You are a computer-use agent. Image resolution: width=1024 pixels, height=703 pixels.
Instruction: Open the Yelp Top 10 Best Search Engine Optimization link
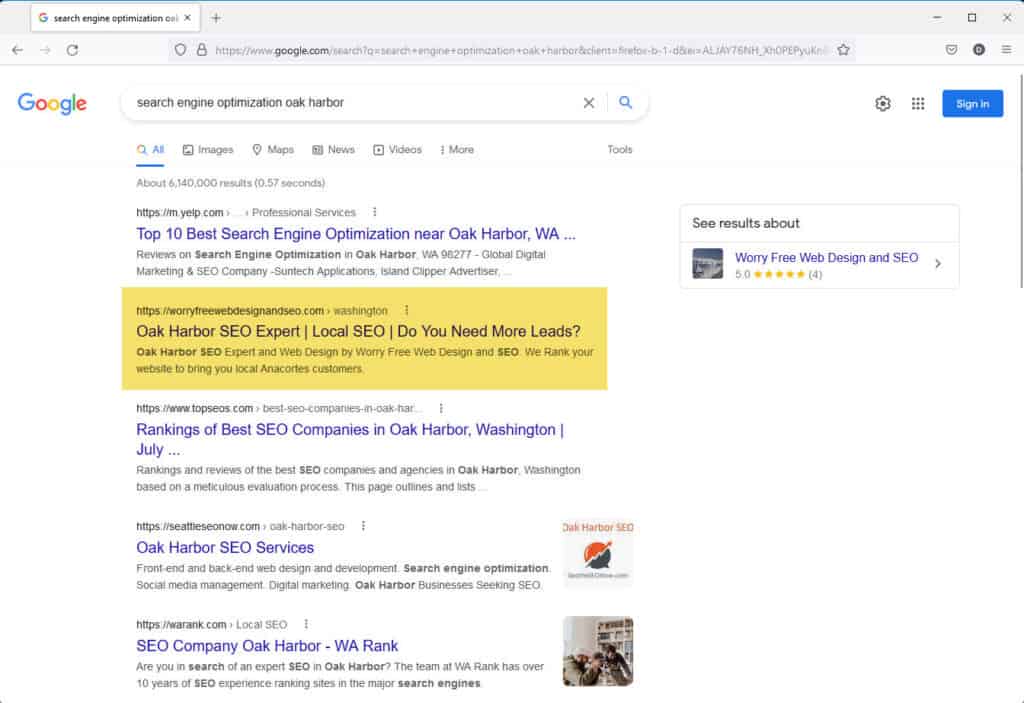[x=356, y=234]
